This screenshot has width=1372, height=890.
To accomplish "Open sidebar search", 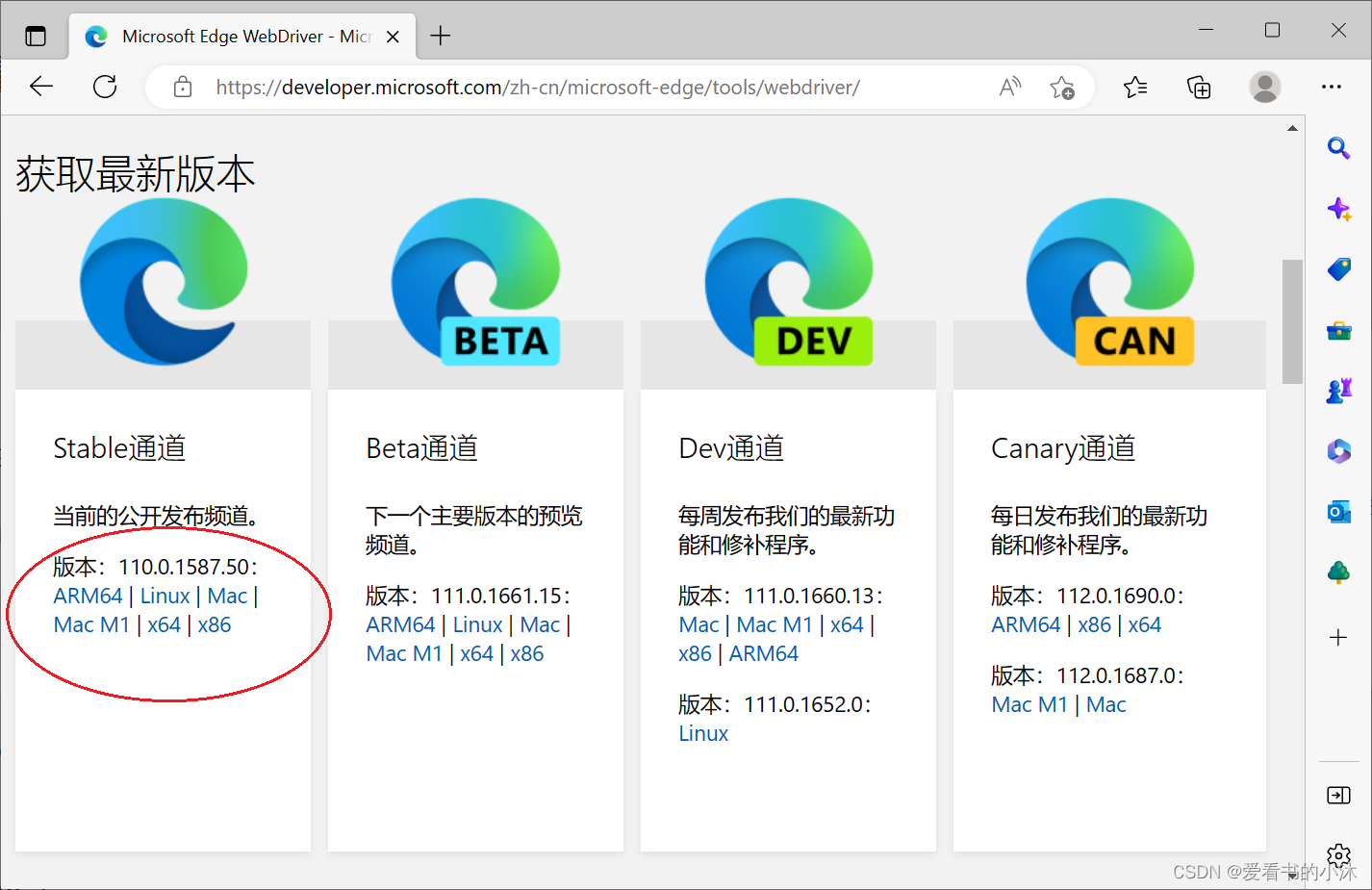I will (1338, 148).
